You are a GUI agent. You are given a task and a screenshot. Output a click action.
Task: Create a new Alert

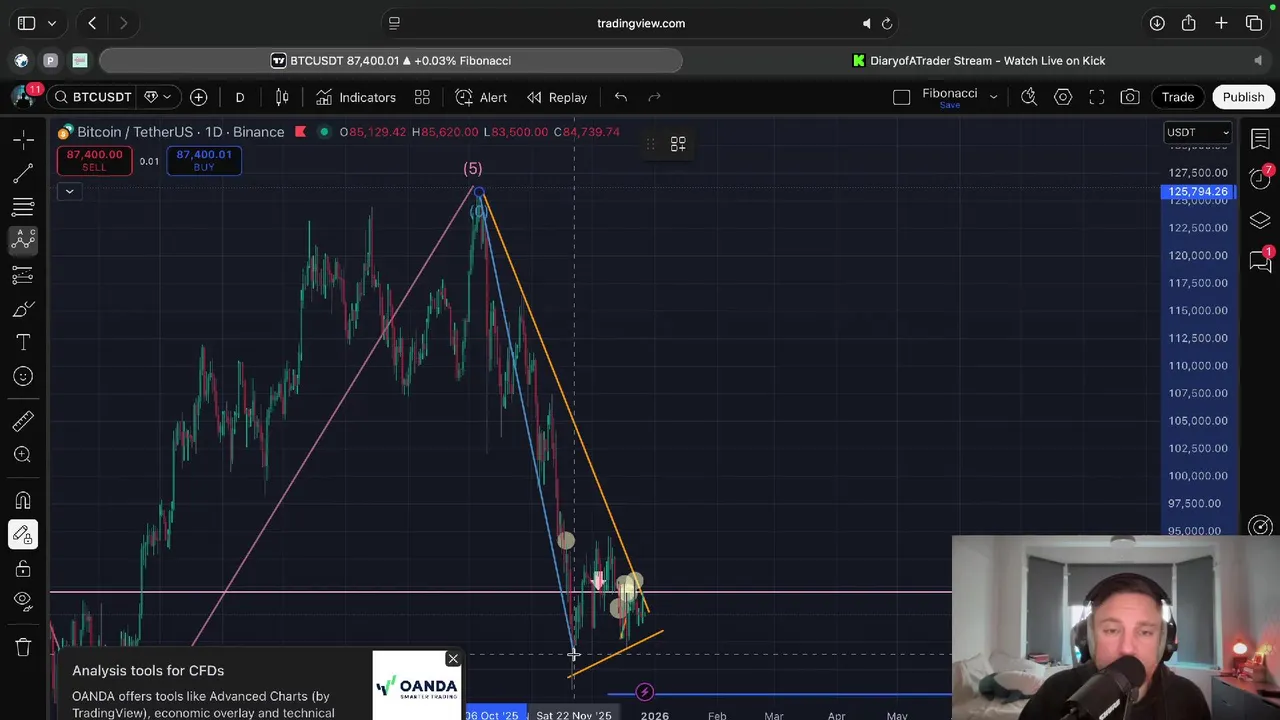pyautogui.click(x=481, y=97)
